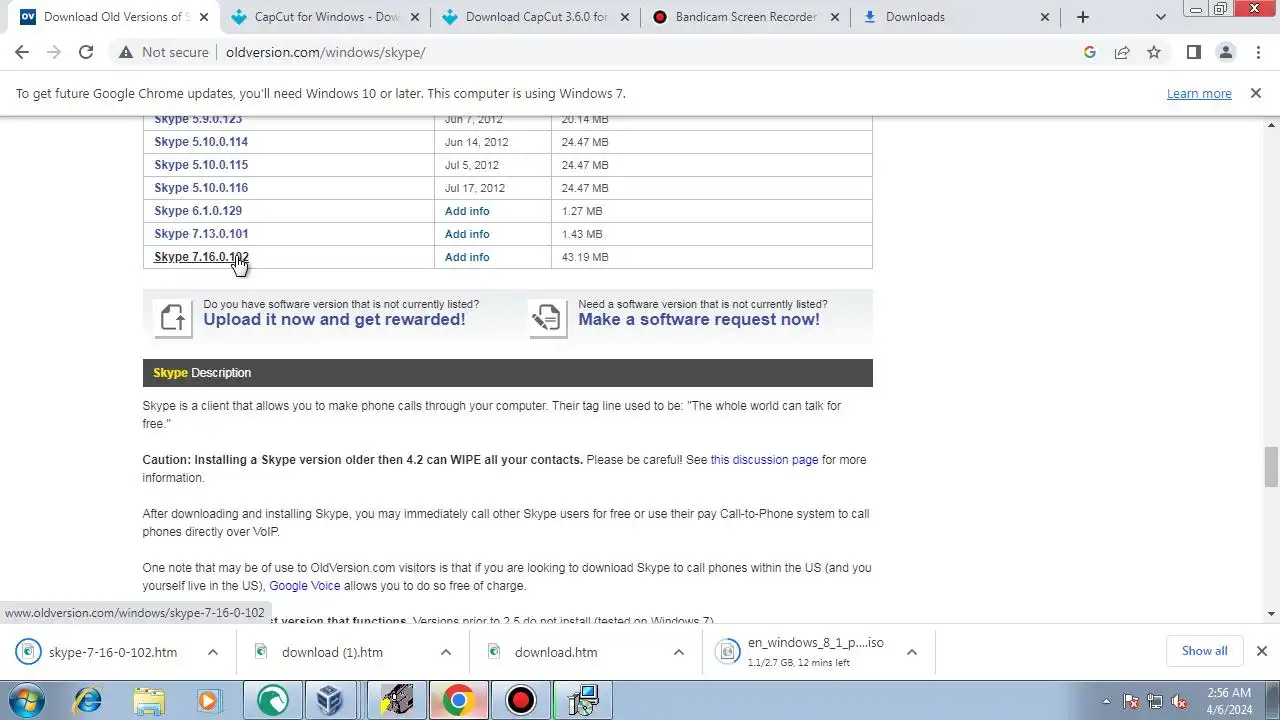Click the upload file icon
This screenshot has width=1280, height=720.
[x=172, y=318]
